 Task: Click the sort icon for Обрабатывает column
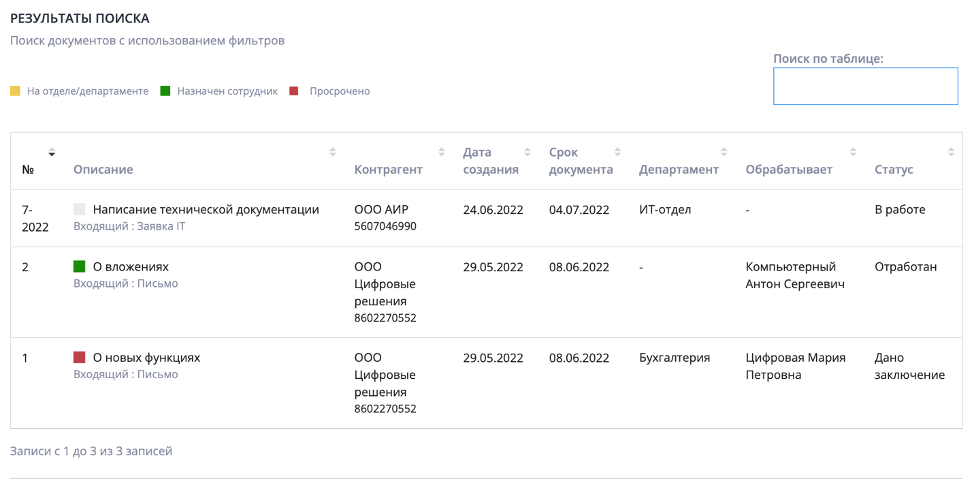(853, 152)
